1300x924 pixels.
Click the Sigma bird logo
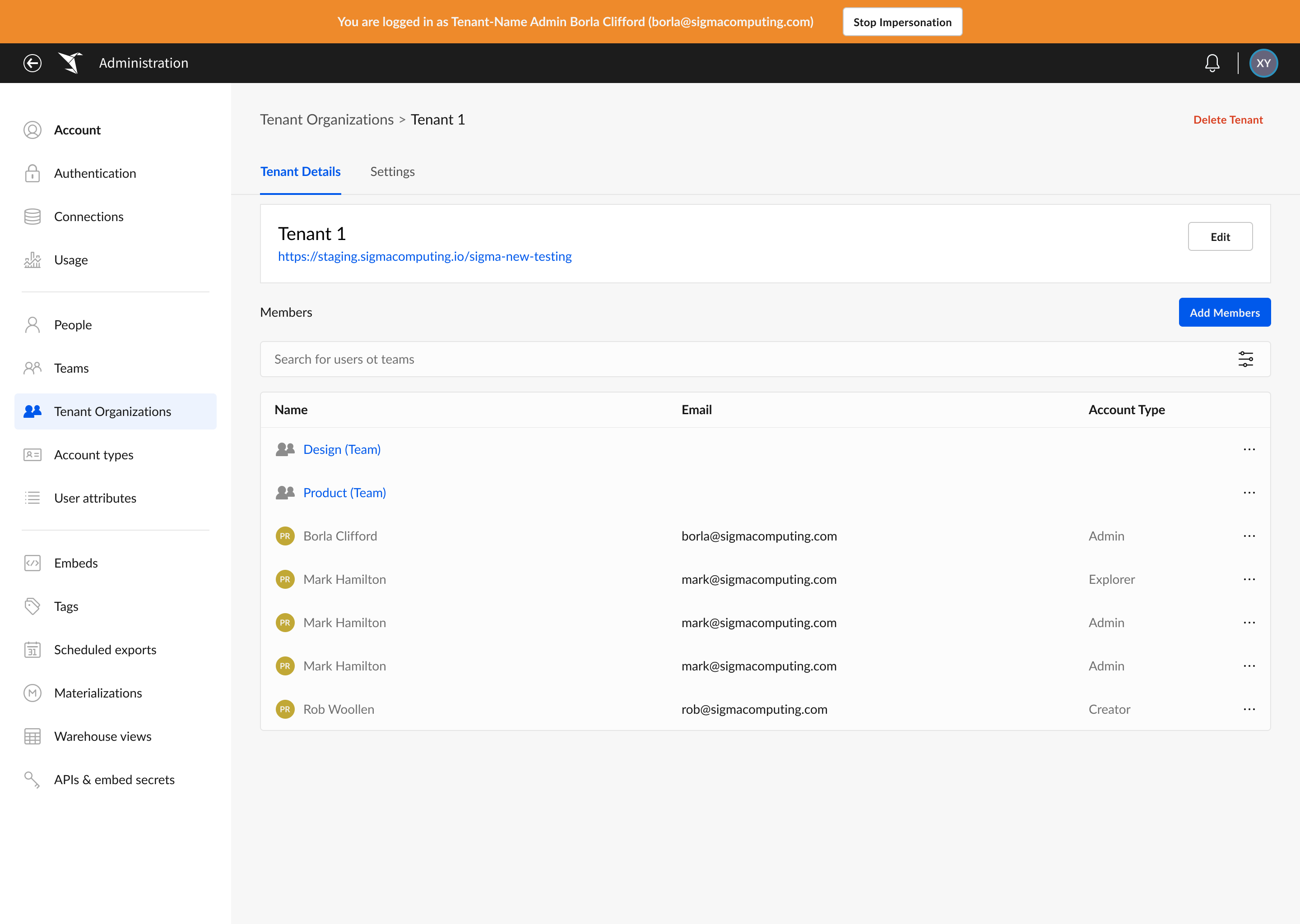pyautogui.click(x=70, y=63)
